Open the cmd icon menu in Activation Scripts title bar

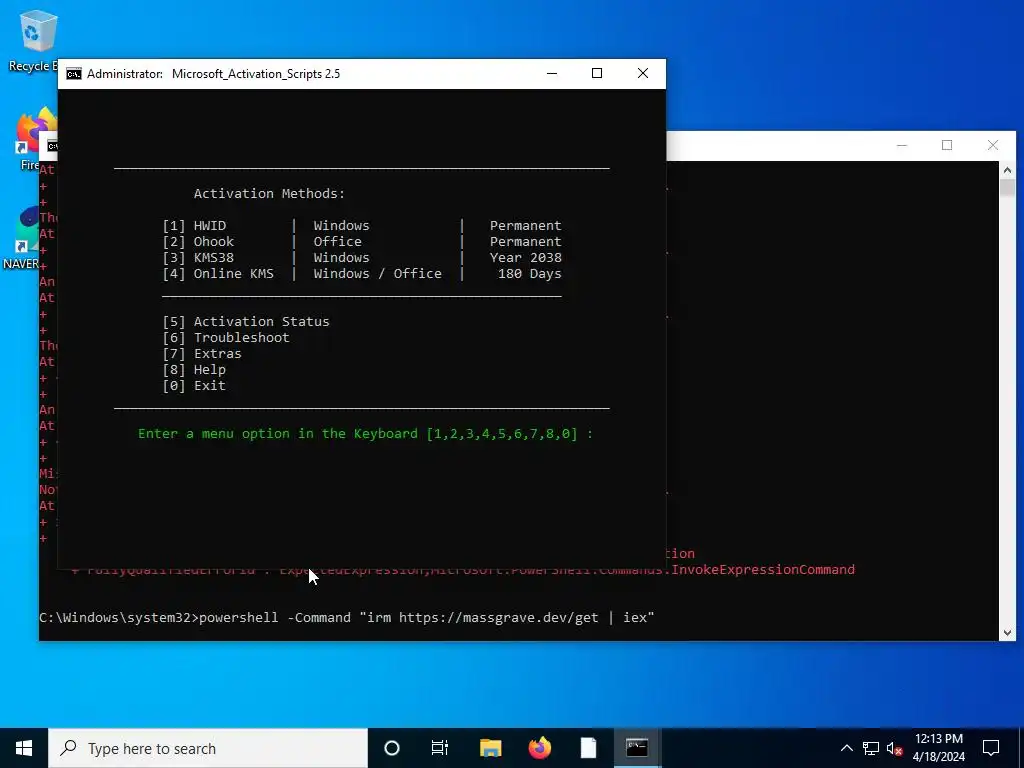pyautogui.click(x=74, y=74)
